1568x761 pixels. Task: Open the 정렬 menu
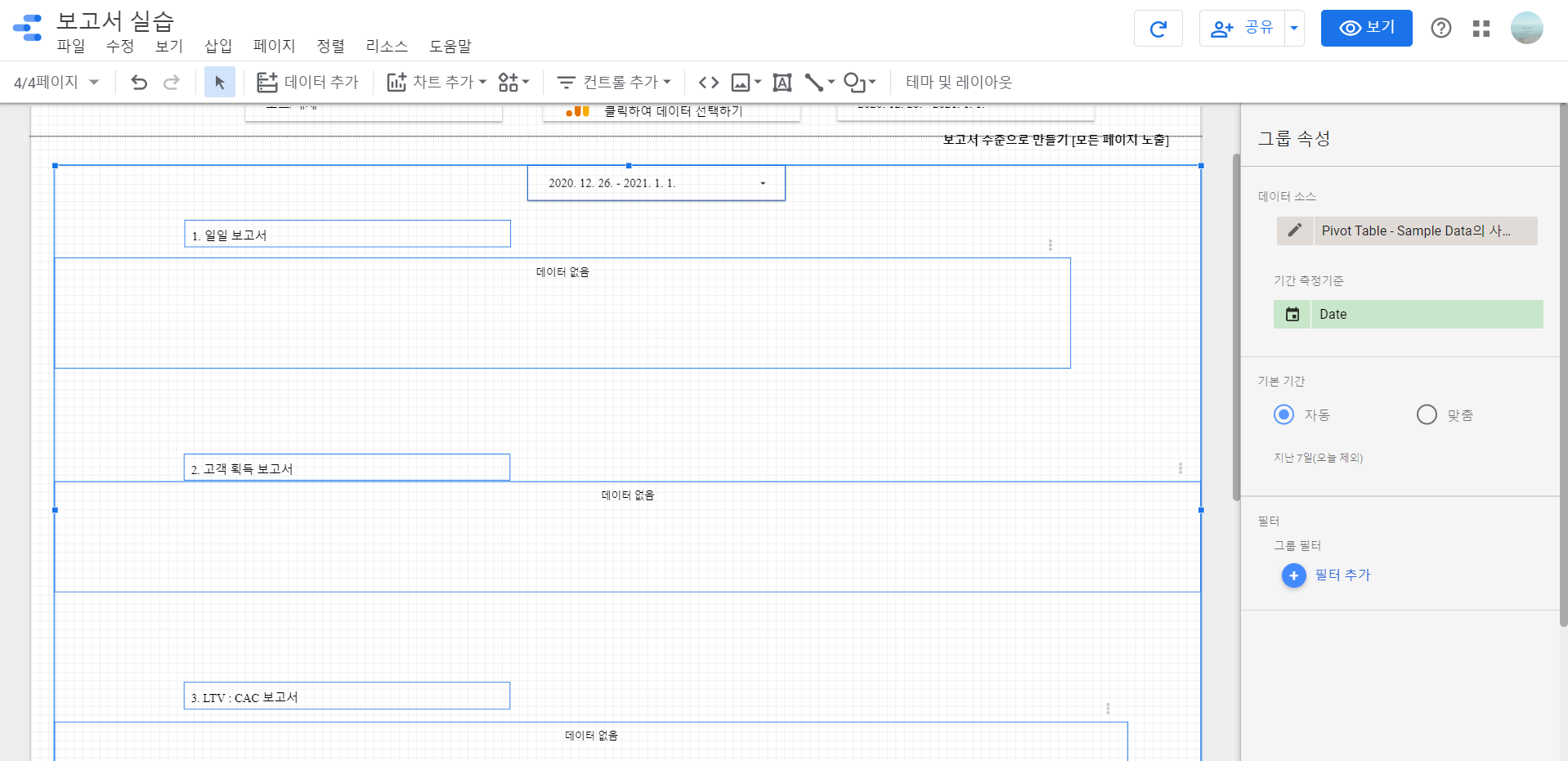click(x=331, y=47)
